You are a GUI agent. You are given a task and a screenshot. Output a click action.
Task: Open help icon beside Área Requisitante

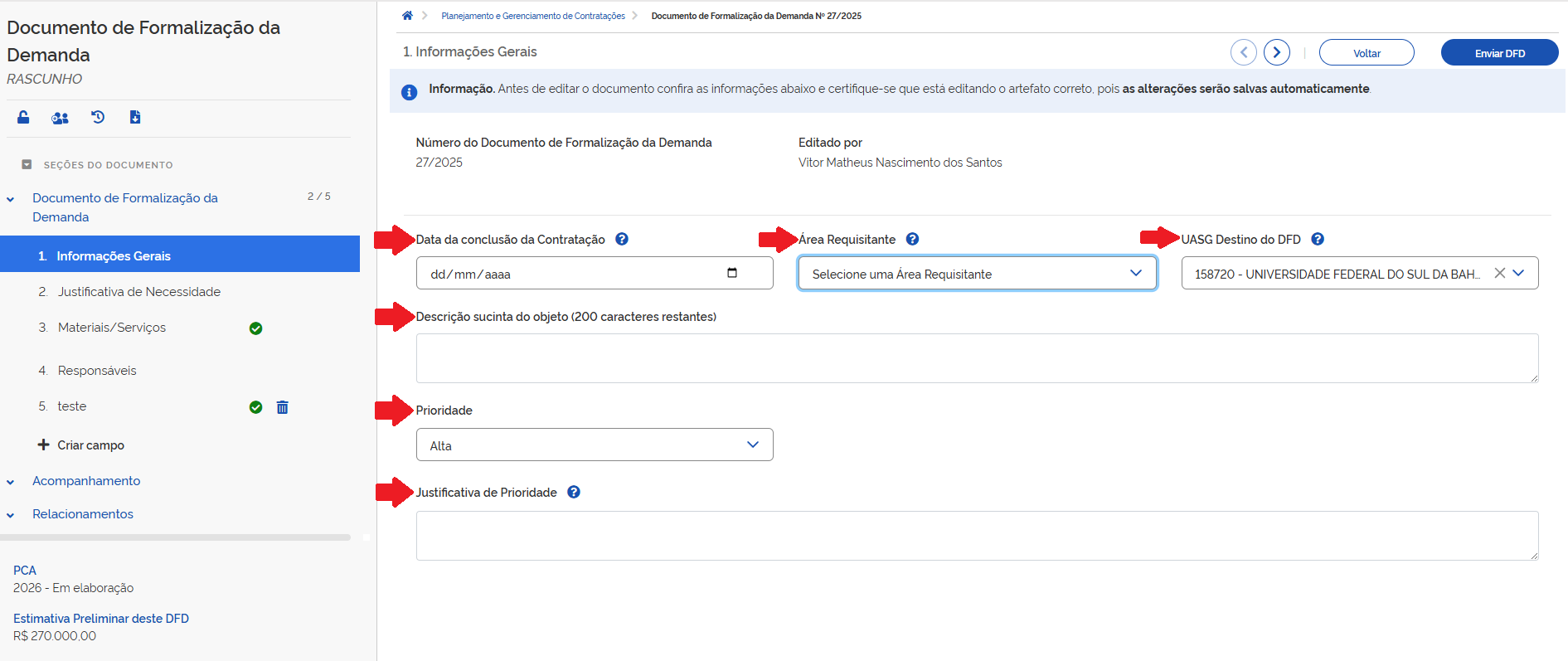[912, 240]
